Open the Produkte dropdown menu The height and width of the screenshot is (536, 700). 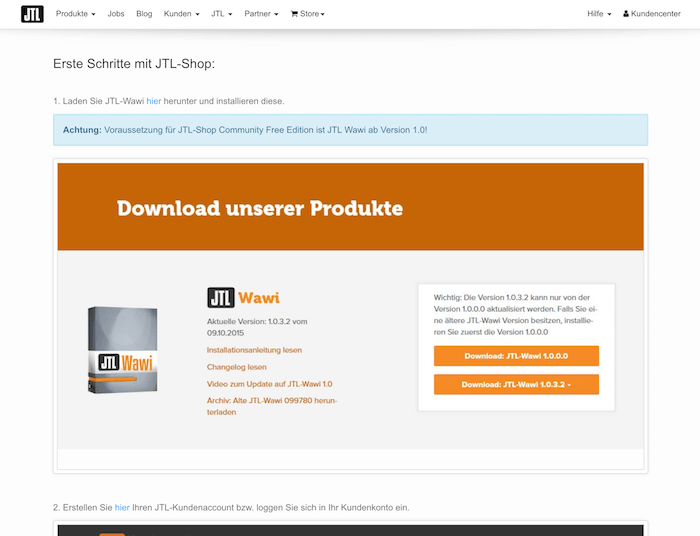75,14
